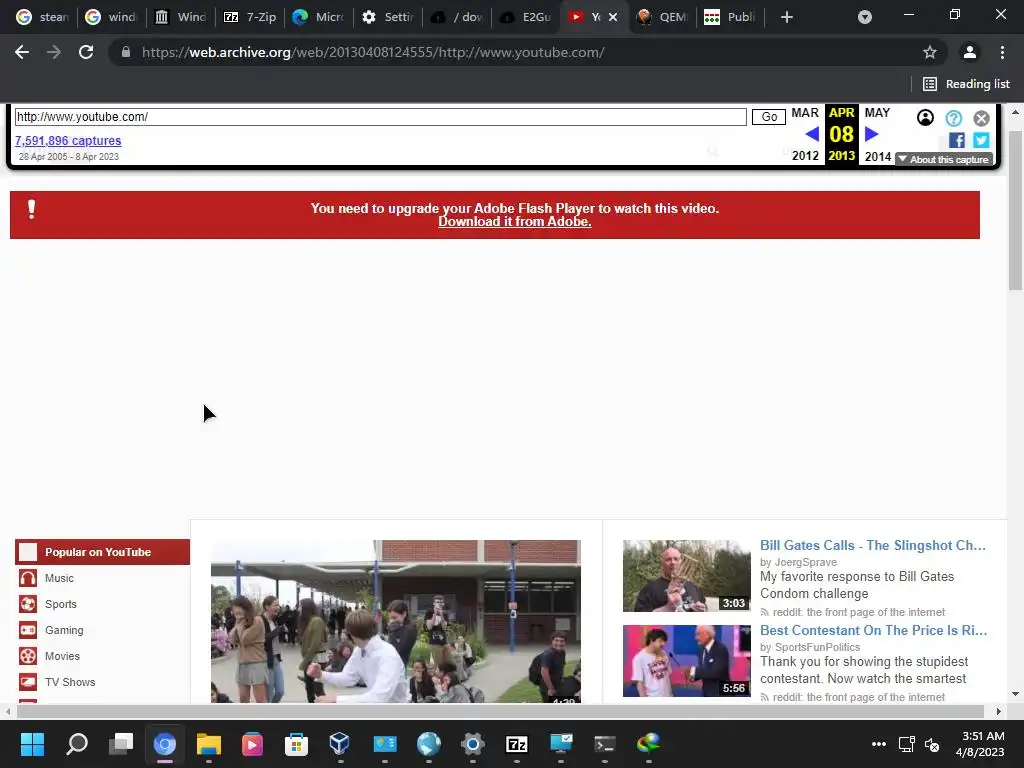Visit the SportsFunPolitics channel link

(817, 647)
